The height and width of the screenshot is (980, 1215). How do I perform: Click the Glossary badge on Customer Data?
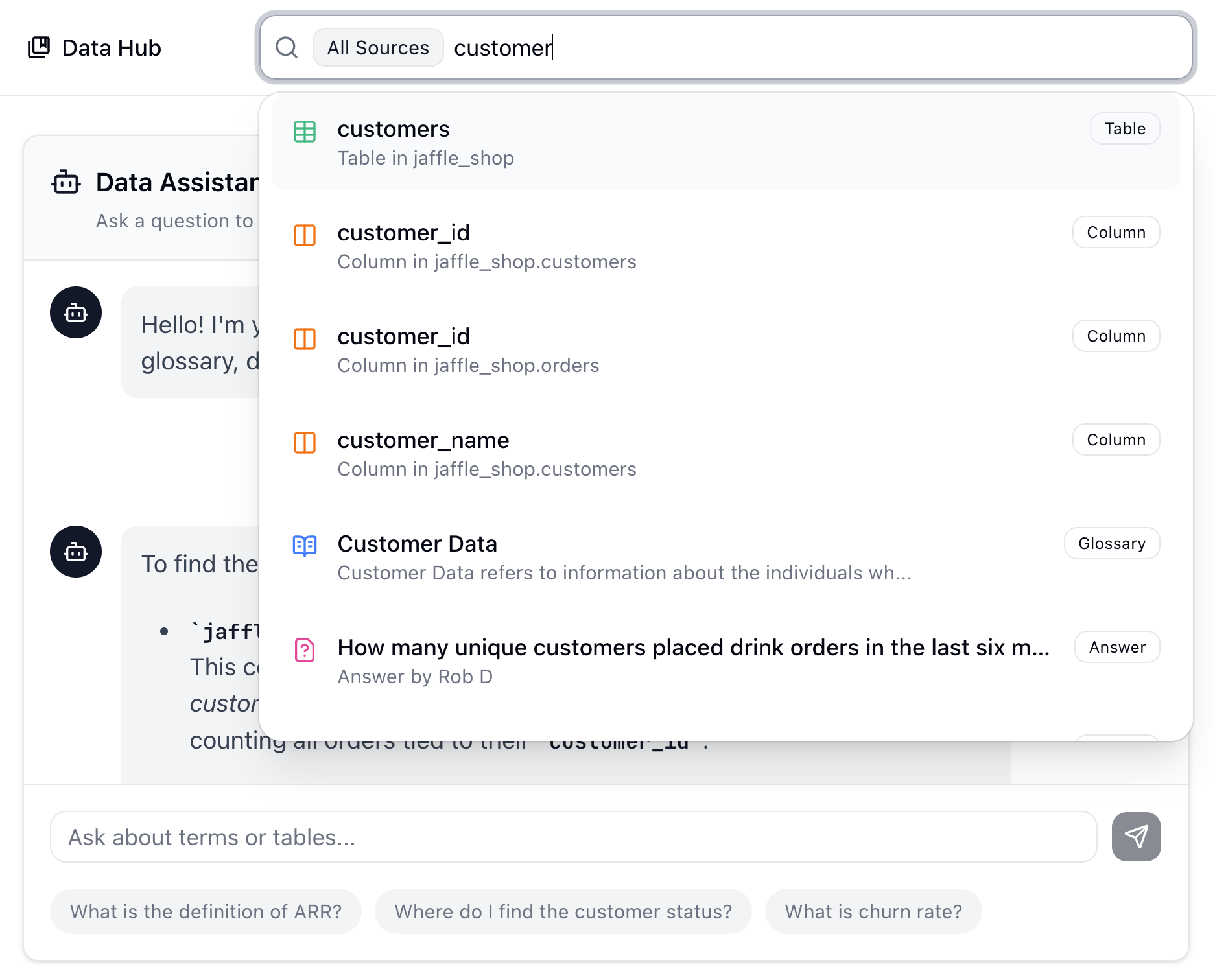(1111, 543)
